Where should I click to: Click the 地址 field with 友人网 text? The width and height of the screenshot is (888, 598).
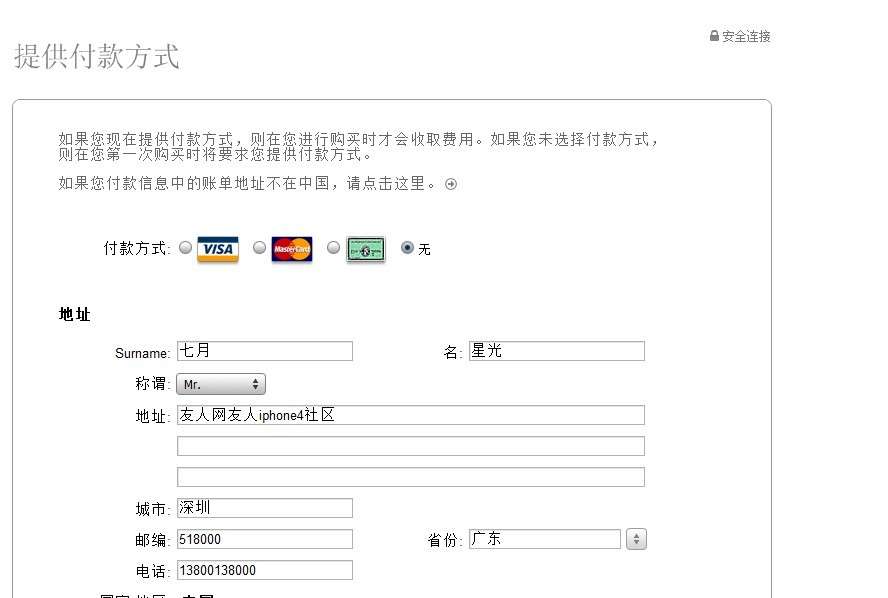(x=410, y=414)
